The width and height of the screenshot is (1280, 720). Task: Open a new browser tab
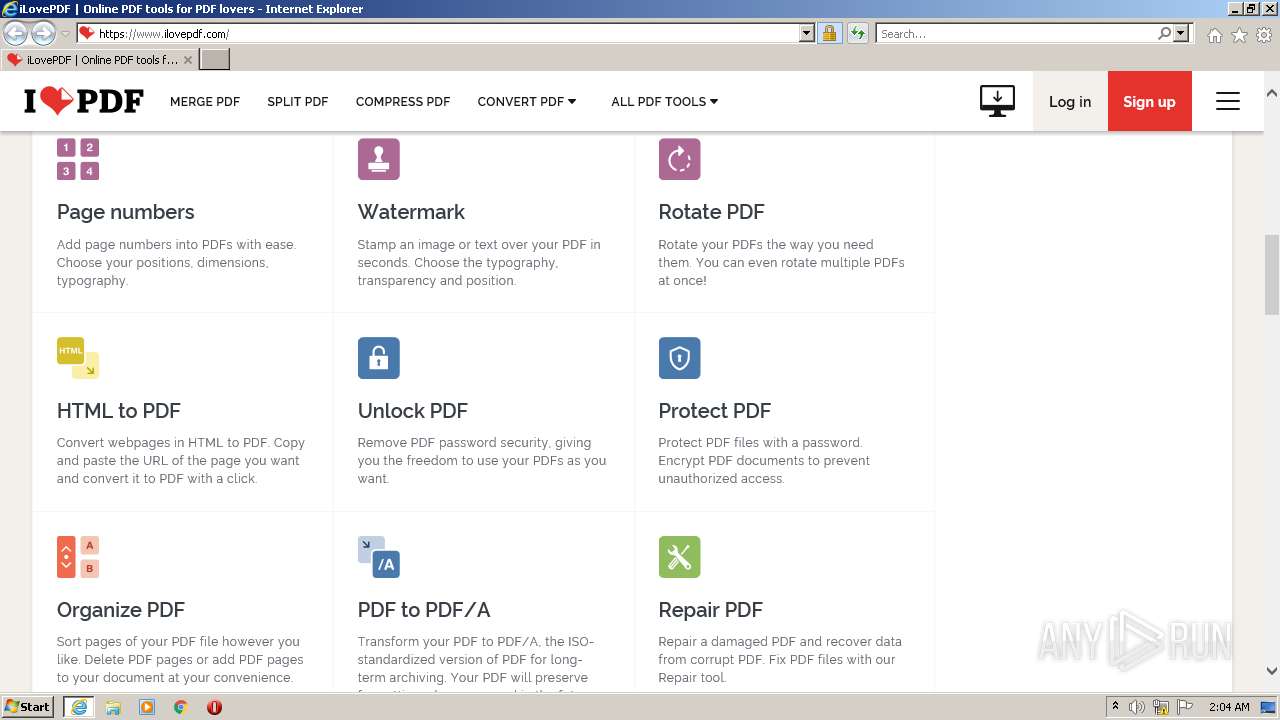(215, 60)
